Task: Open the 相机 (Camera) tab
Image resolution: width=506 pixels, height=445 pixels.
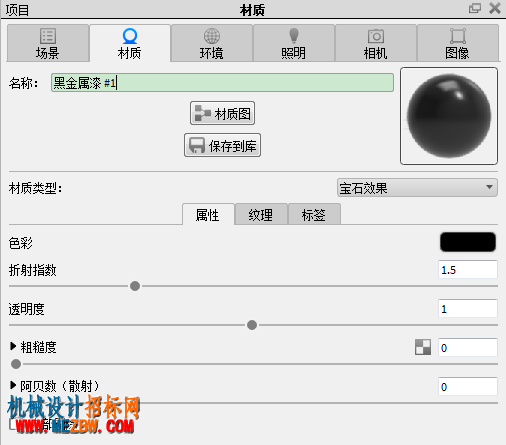Action: pos(375,43)
